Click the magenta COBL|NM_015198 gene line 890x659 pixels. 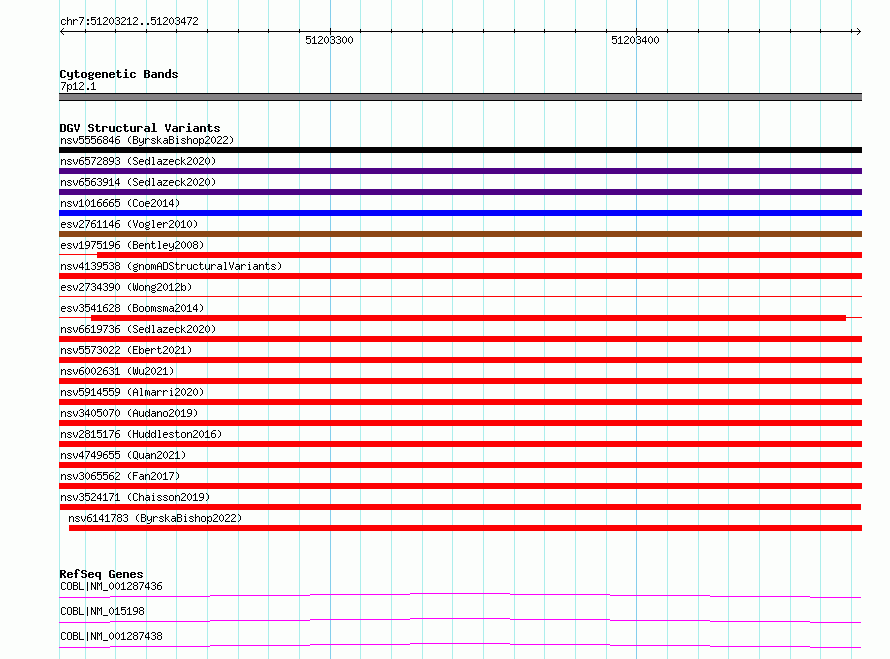point(460,620)
